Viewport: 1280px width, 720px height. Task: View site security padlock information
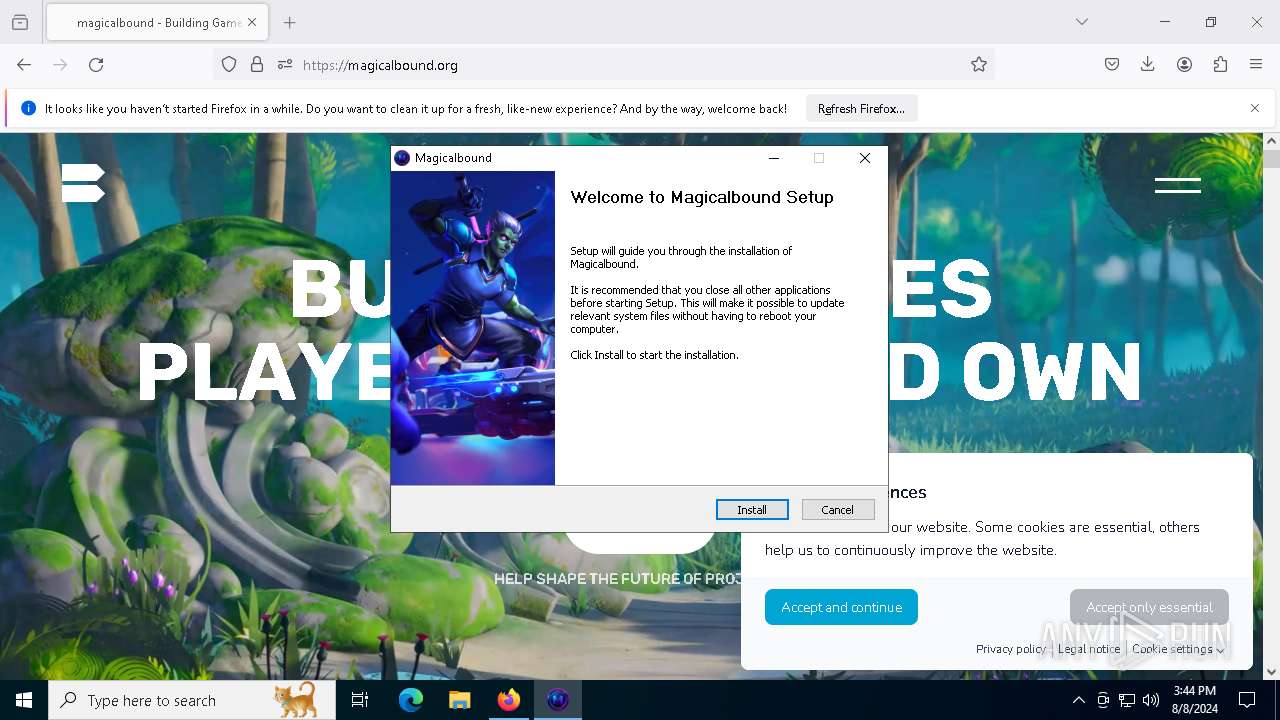(x=257, y=65)
